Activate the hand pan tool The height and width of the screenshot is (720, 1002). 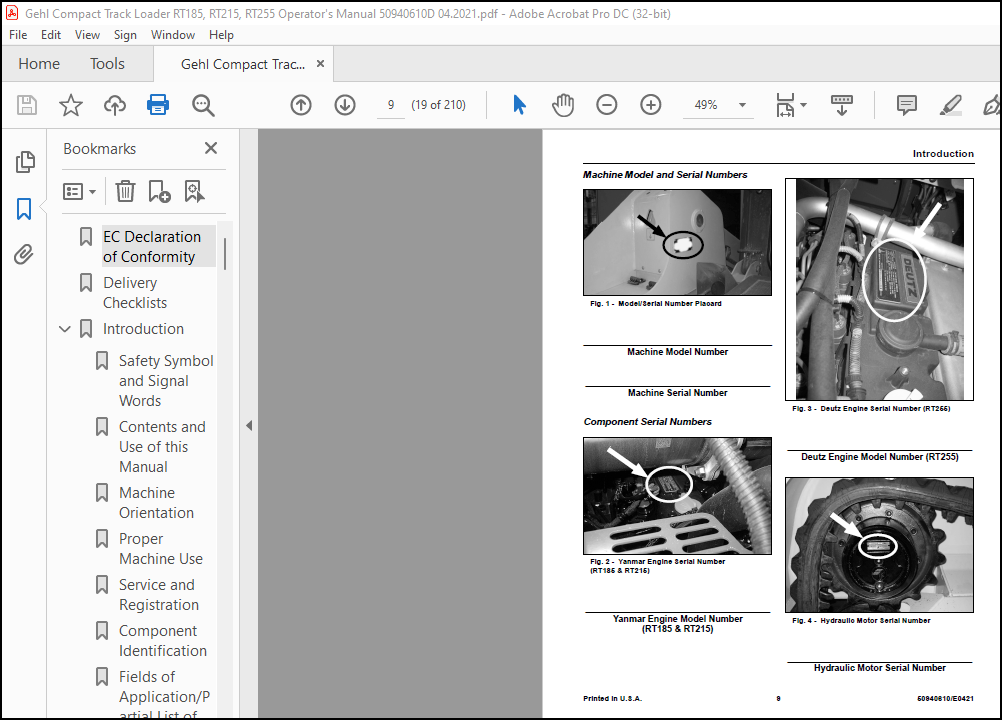(x=563, y=105)
